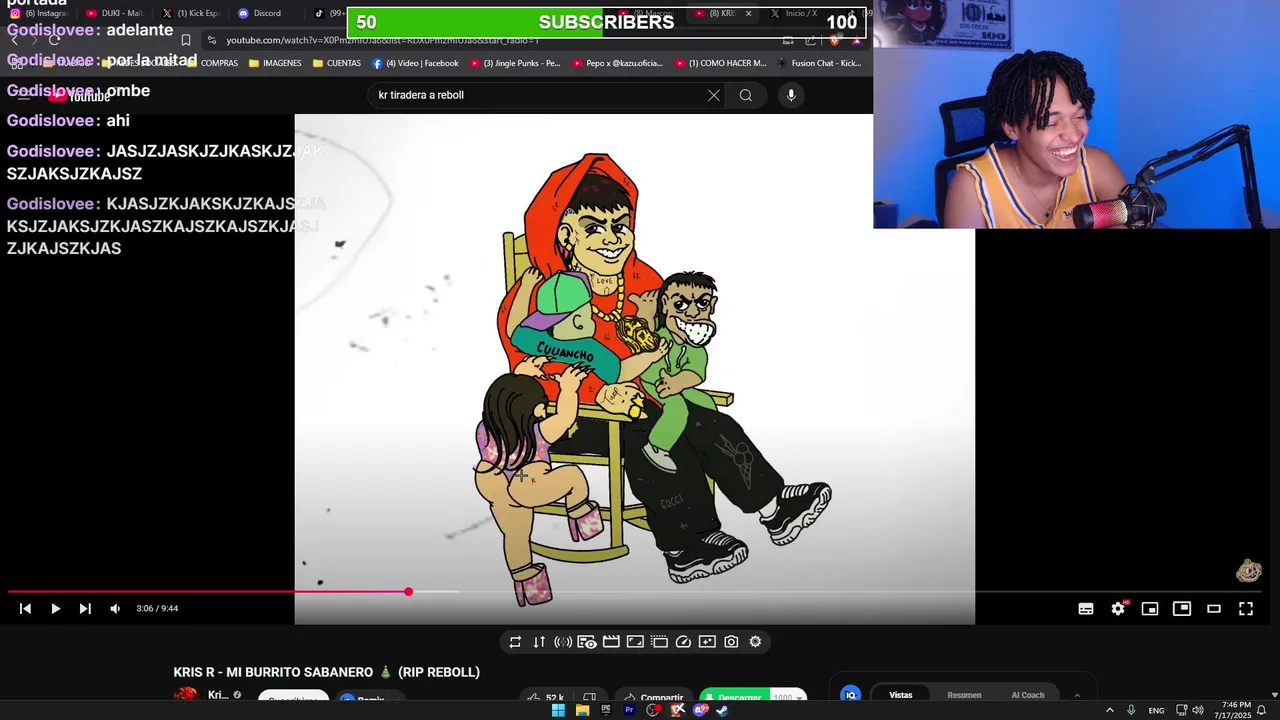Click the sound boost waves icon
The width and height of the screenshot is (1280, 720).
point(563,642)
